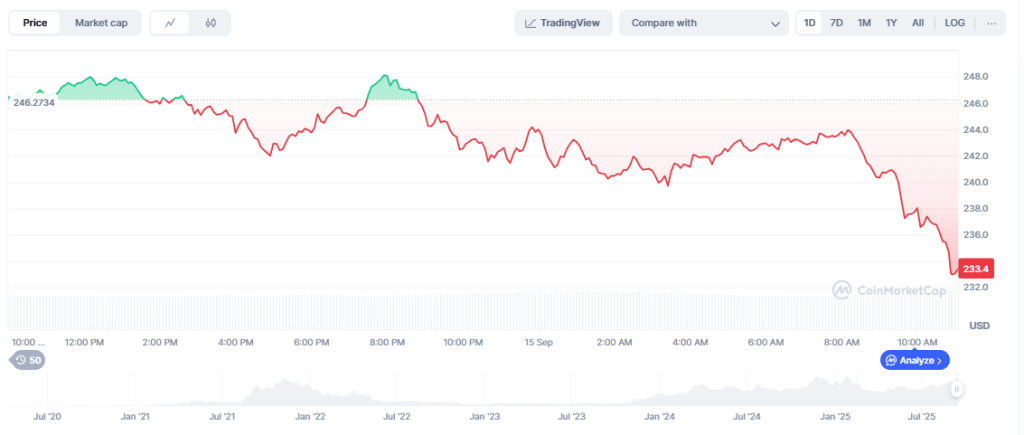Screen dimensions: 1024x435
Task: Click the Compare with dropdown chevron
Action: click(775, 24)
